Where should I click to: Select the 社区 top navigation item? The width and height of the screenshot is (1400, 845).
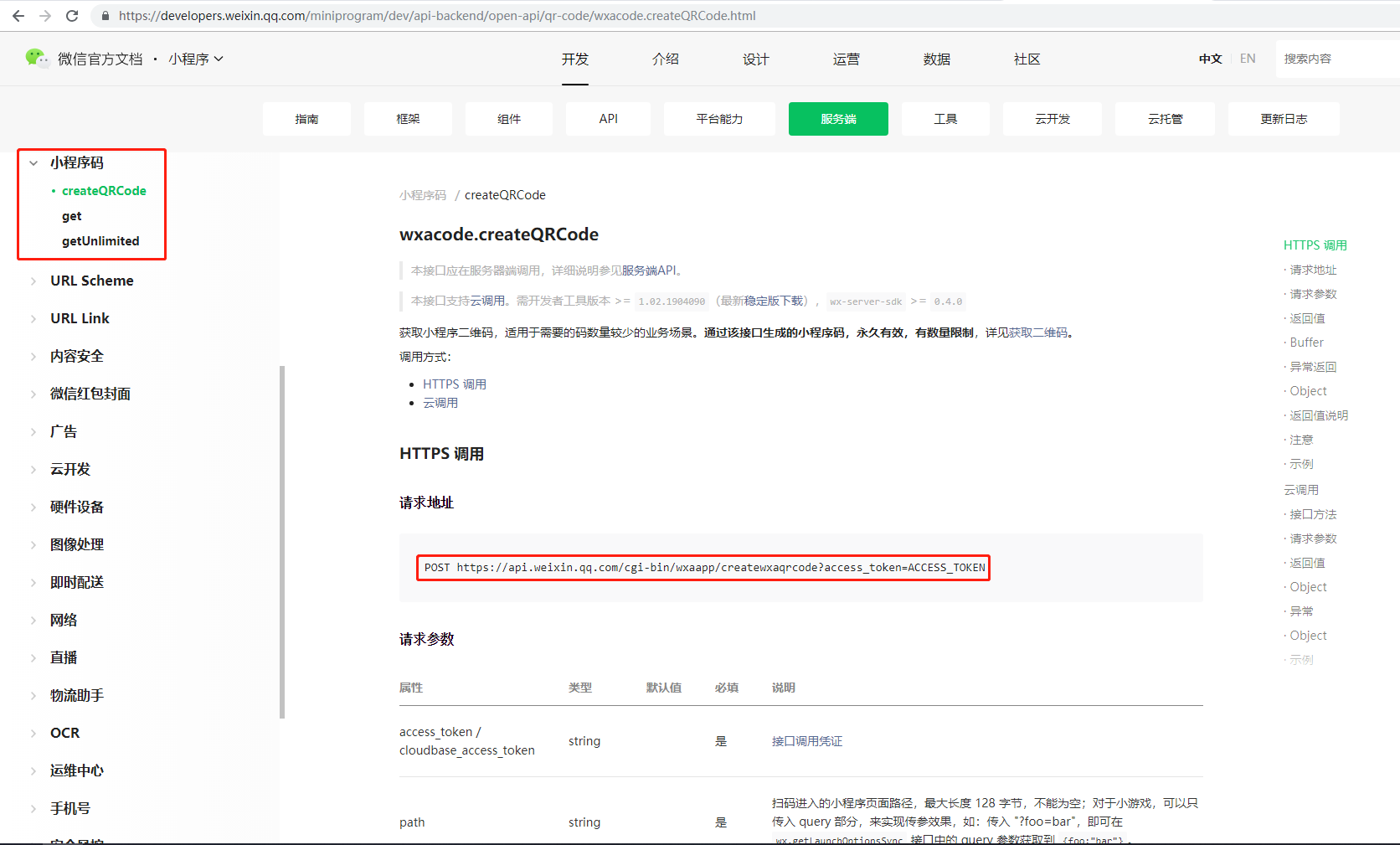click(1027, 59)
